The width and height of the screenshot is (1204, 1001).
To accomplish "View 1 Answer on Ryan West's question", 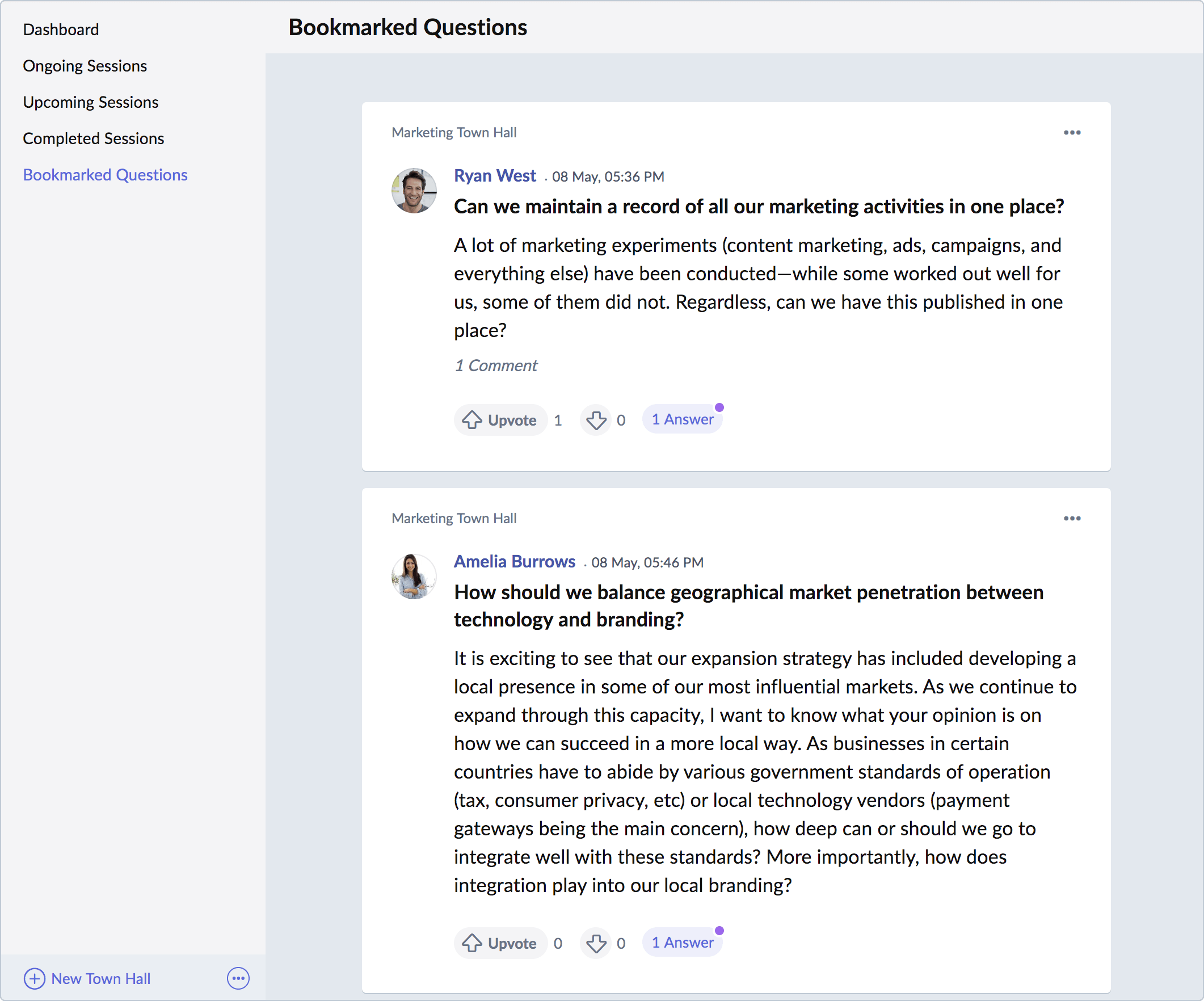I will [681, 420].
